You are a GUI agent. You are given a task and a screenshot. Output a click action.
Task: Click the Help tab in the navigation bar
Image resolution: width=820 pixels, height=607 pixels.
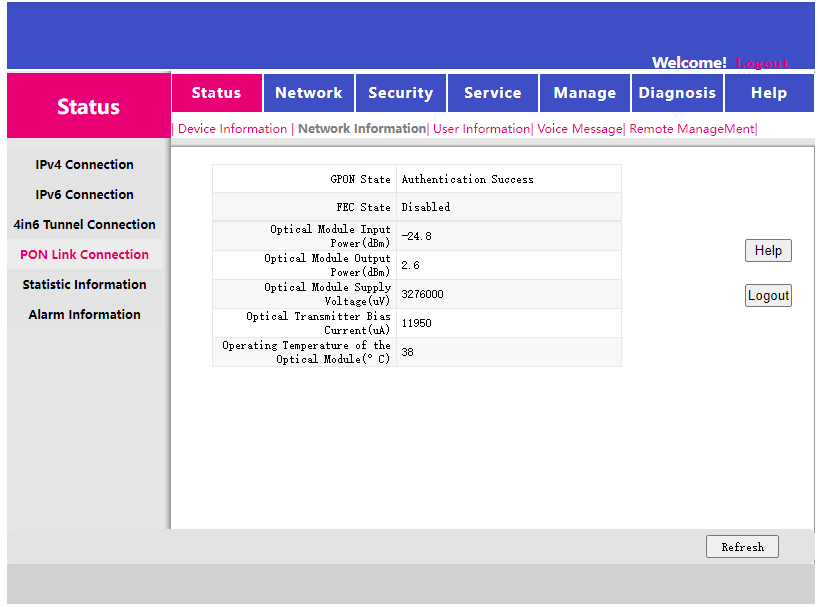(769, 93)
